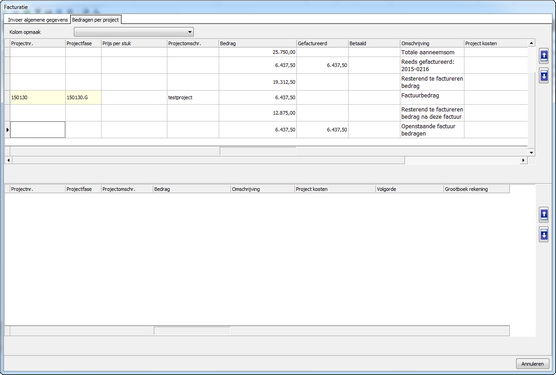This screenshot has height=375, width=556.
Task: Click the Grootboek rekening column header
Action: tap(477, 189)
